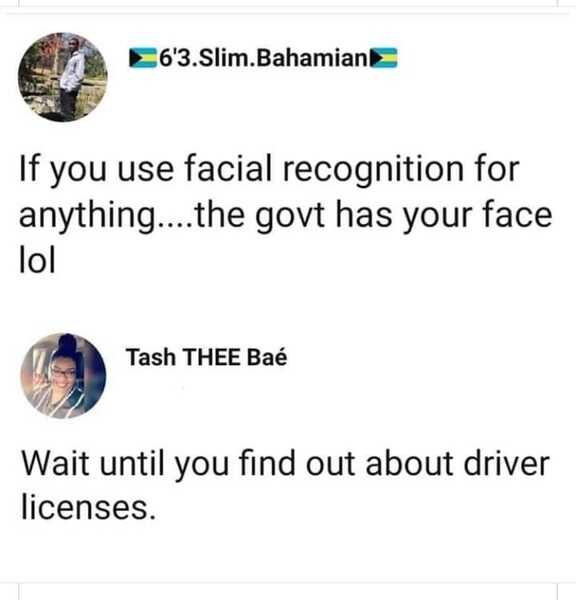
Task: Click the Bahamas flag after Bahamian
Action: point(384,58)
